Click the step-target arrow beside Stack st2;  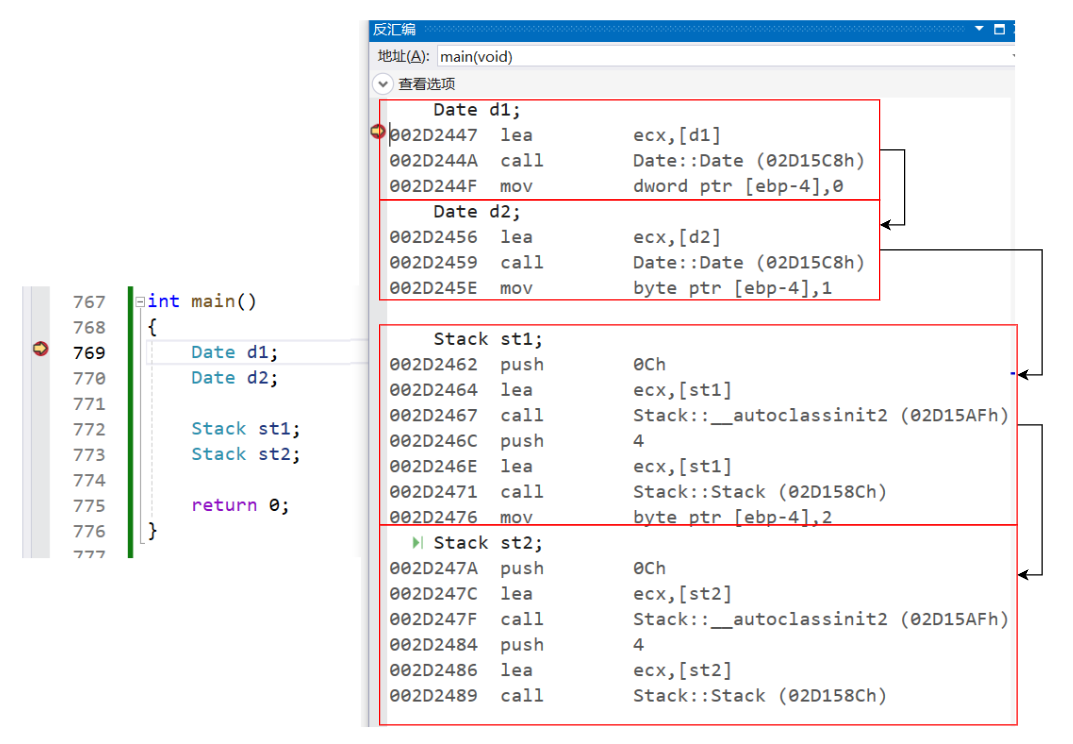[417, 543]
